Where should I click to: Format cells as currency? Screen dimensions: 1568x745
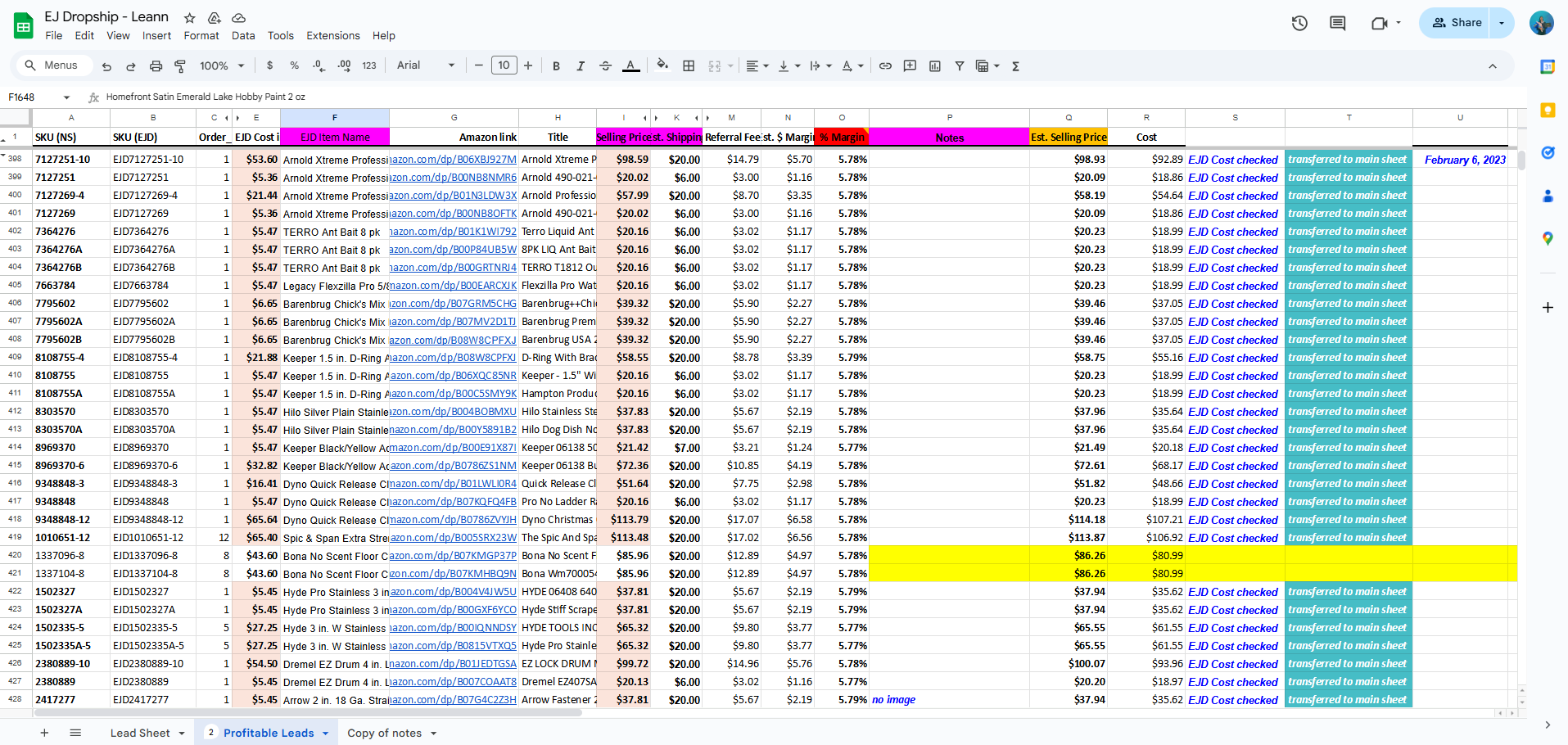270,65
